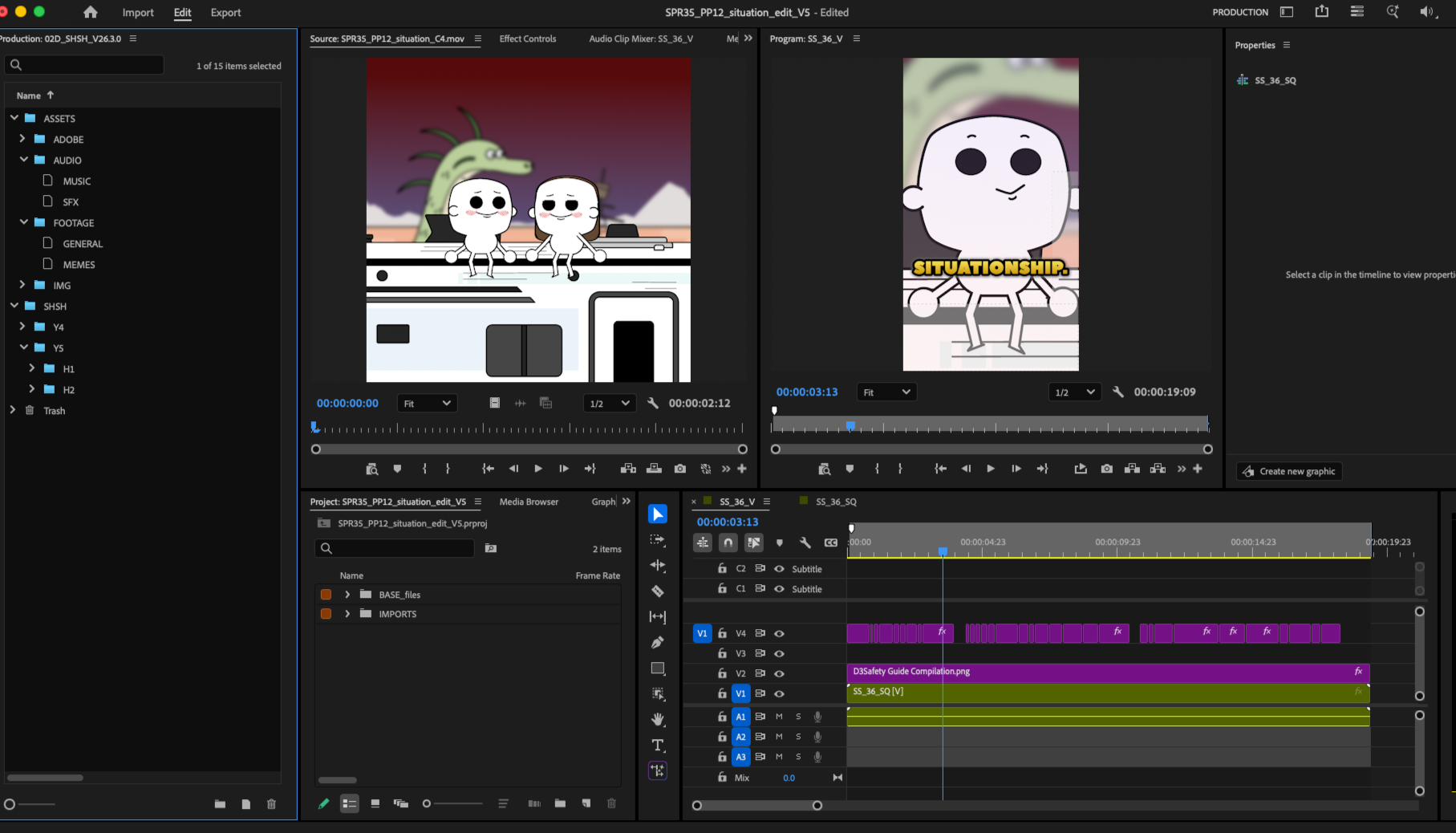Open the Program monitor playback resolution dropdown
1456x833 pixels.
coord(1073,392)
